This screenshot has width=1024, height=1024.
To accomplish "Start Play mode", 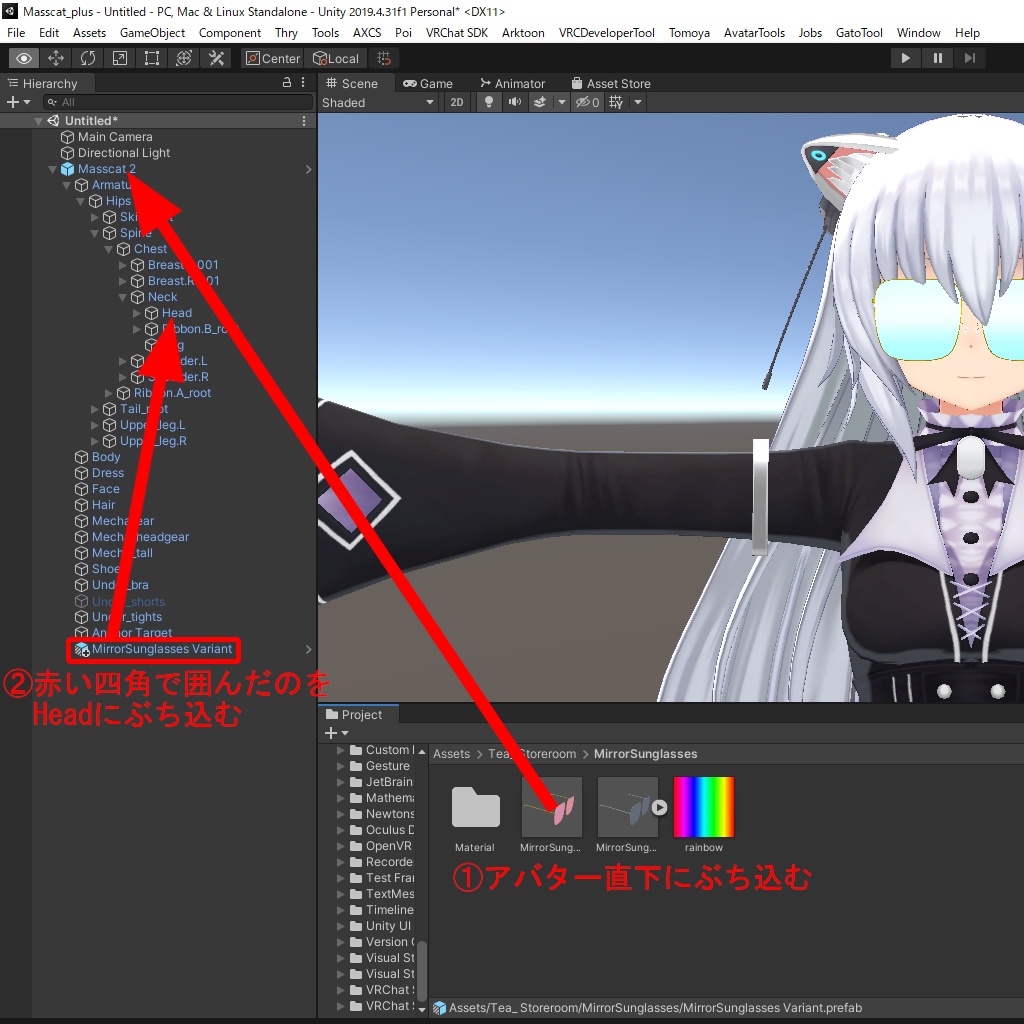I will [x=905, y=58].
